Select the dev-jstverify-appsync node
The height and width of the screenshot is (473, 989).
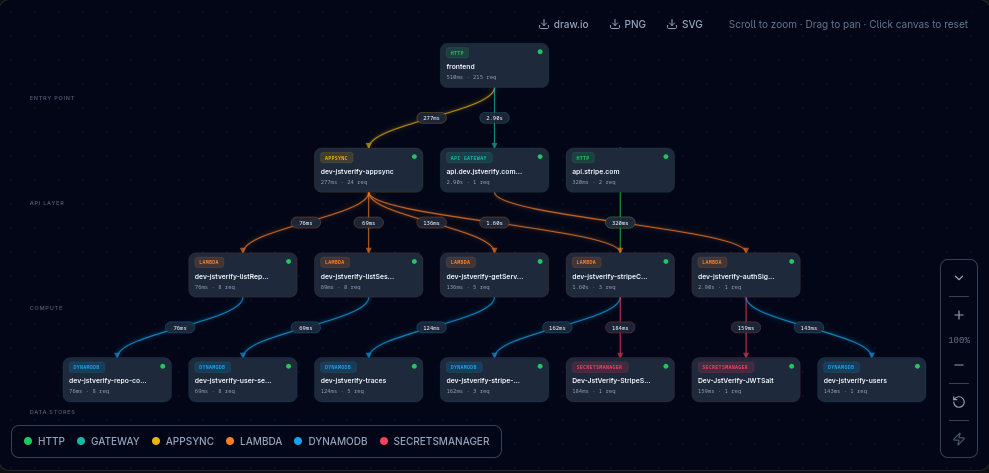point(369,170)
